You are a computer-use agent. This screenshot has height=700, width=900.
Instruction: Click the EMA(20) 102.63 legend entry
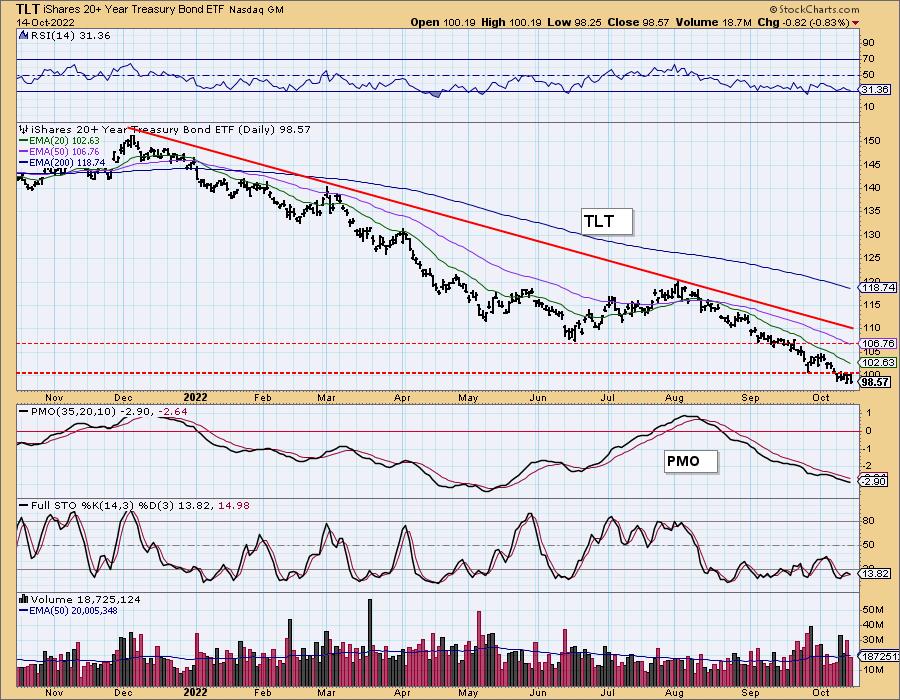click(x=64, y=141)
